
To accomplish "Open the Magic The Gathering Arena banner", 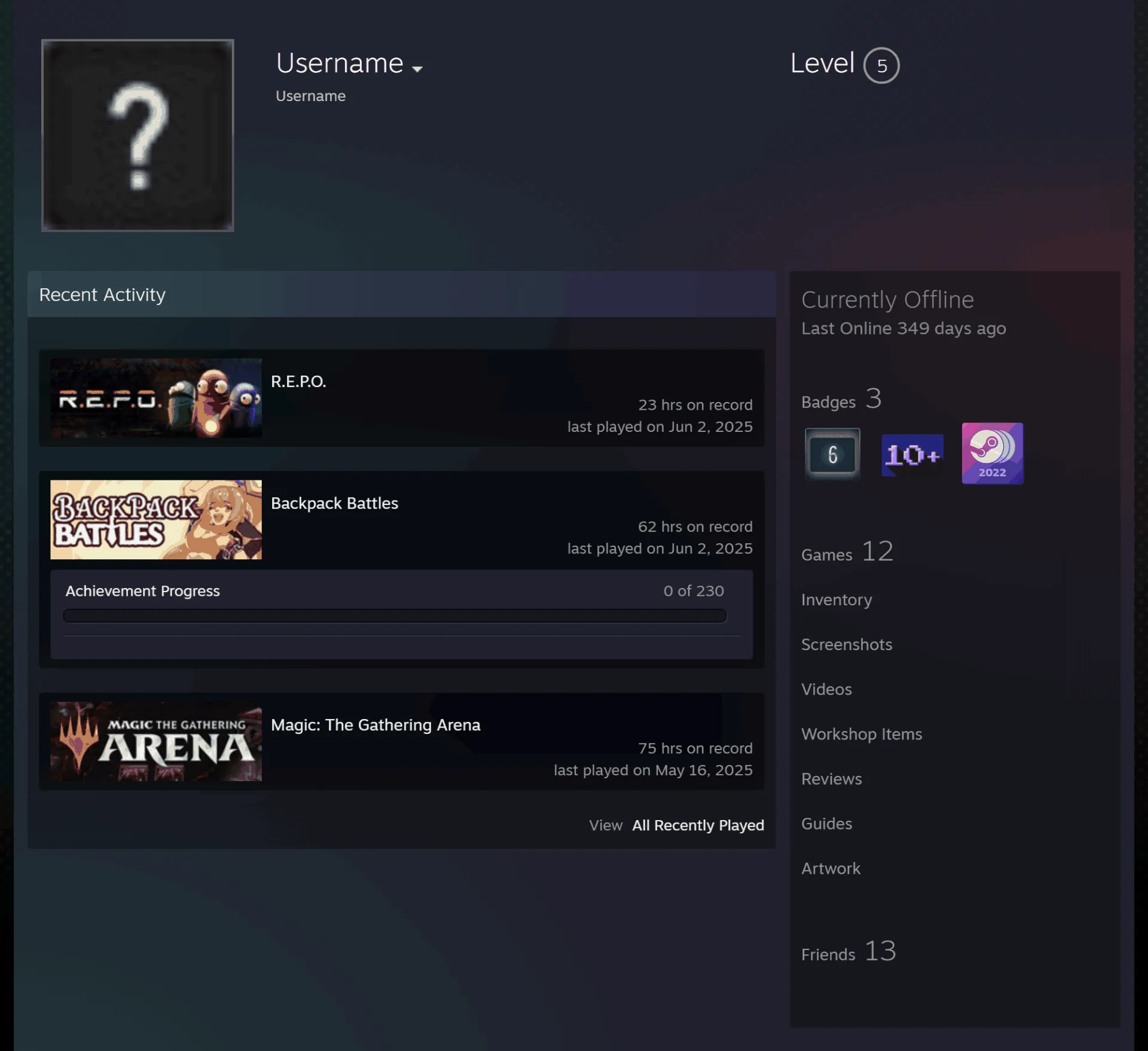I will pyautogui.click(x=156, y=741).
